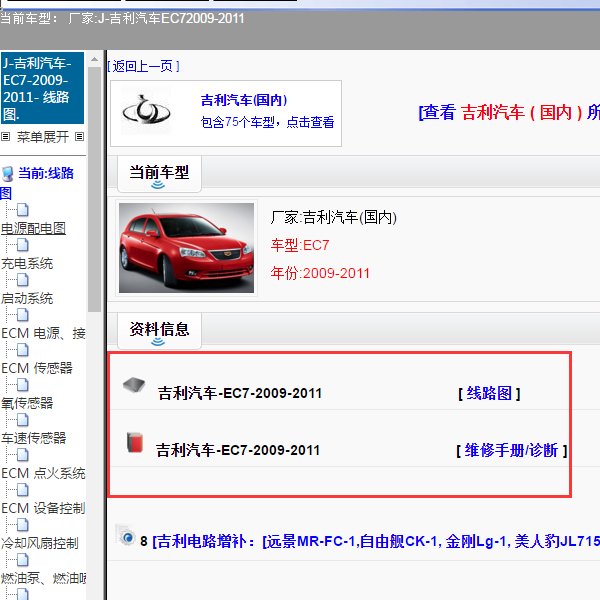Click the document icon beside 吉利电路增补

(126, 535)
